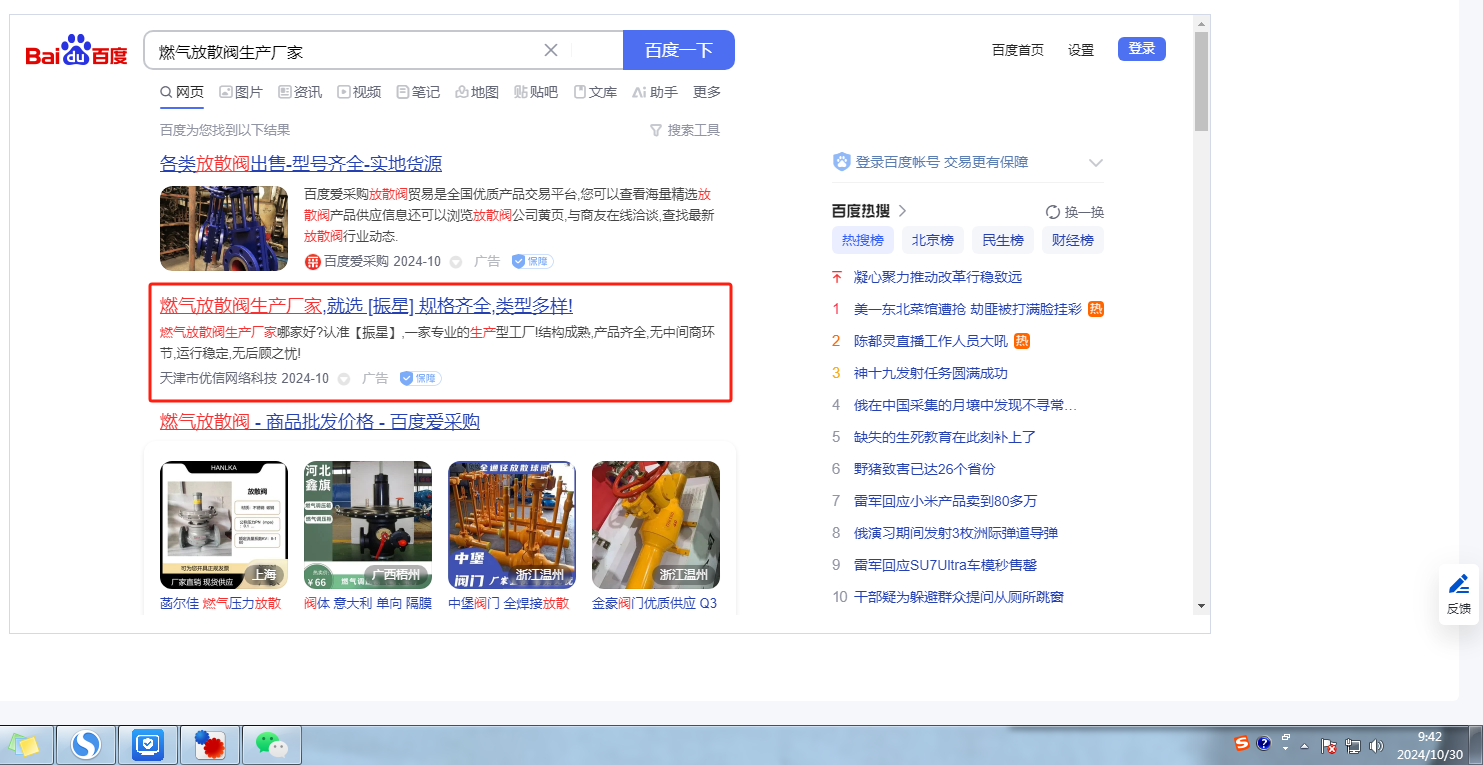Image resolution: width=1483 pixels, height=765 pixels.
Task: Open the 更多 search categories menu
Action: click(x=707, y=92)
